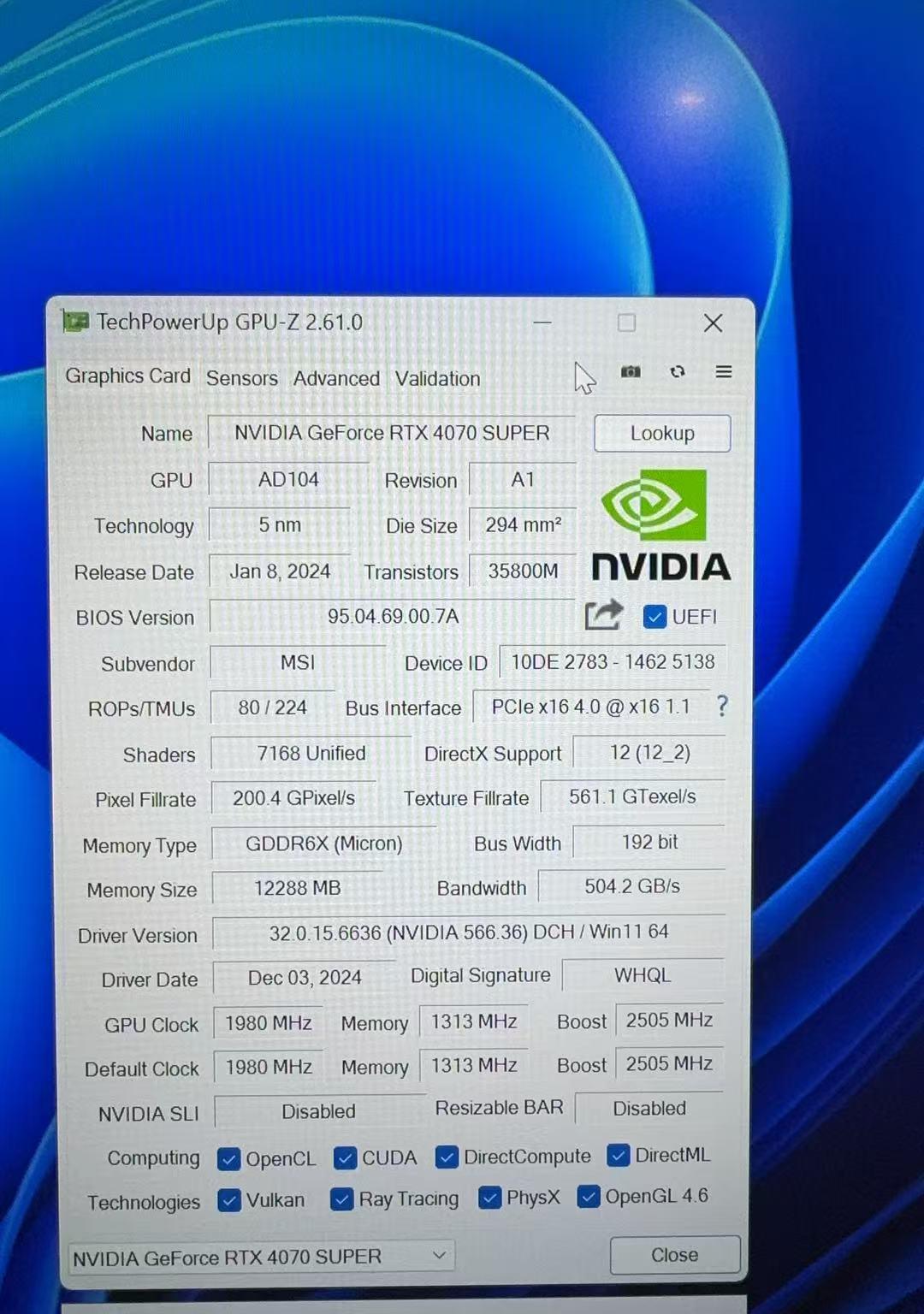924x1314 pixels.
Task: Click the GPU-Z icon in the title bar
Action: tap(77, 322)
